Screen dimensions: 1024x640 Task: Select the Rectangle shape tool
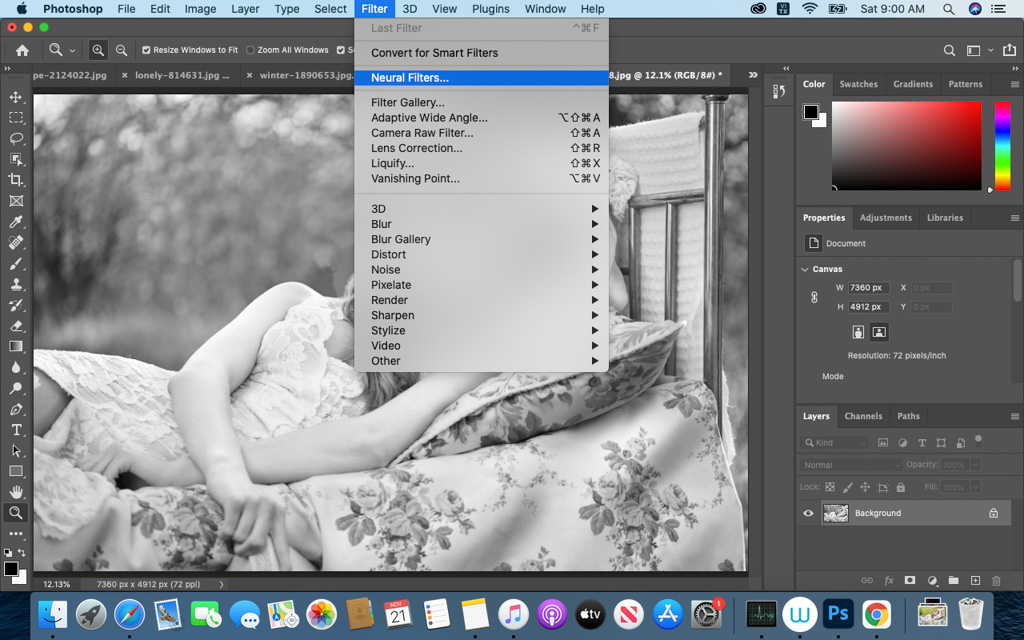click(x=16, y=471)
